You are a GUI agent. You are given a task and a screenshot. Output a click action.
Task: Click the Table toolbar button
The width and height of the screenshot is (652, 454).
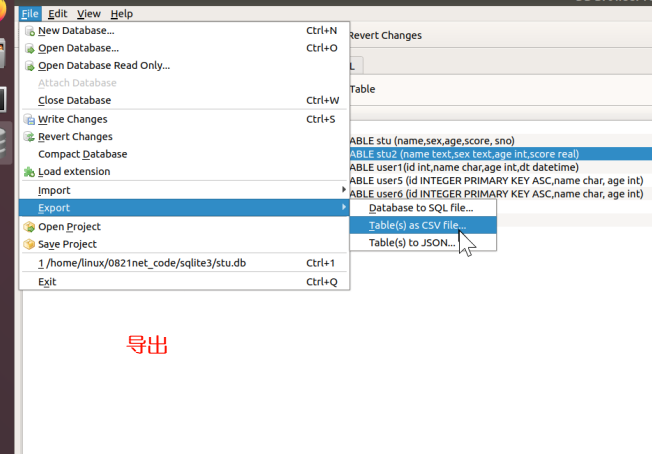363,89
